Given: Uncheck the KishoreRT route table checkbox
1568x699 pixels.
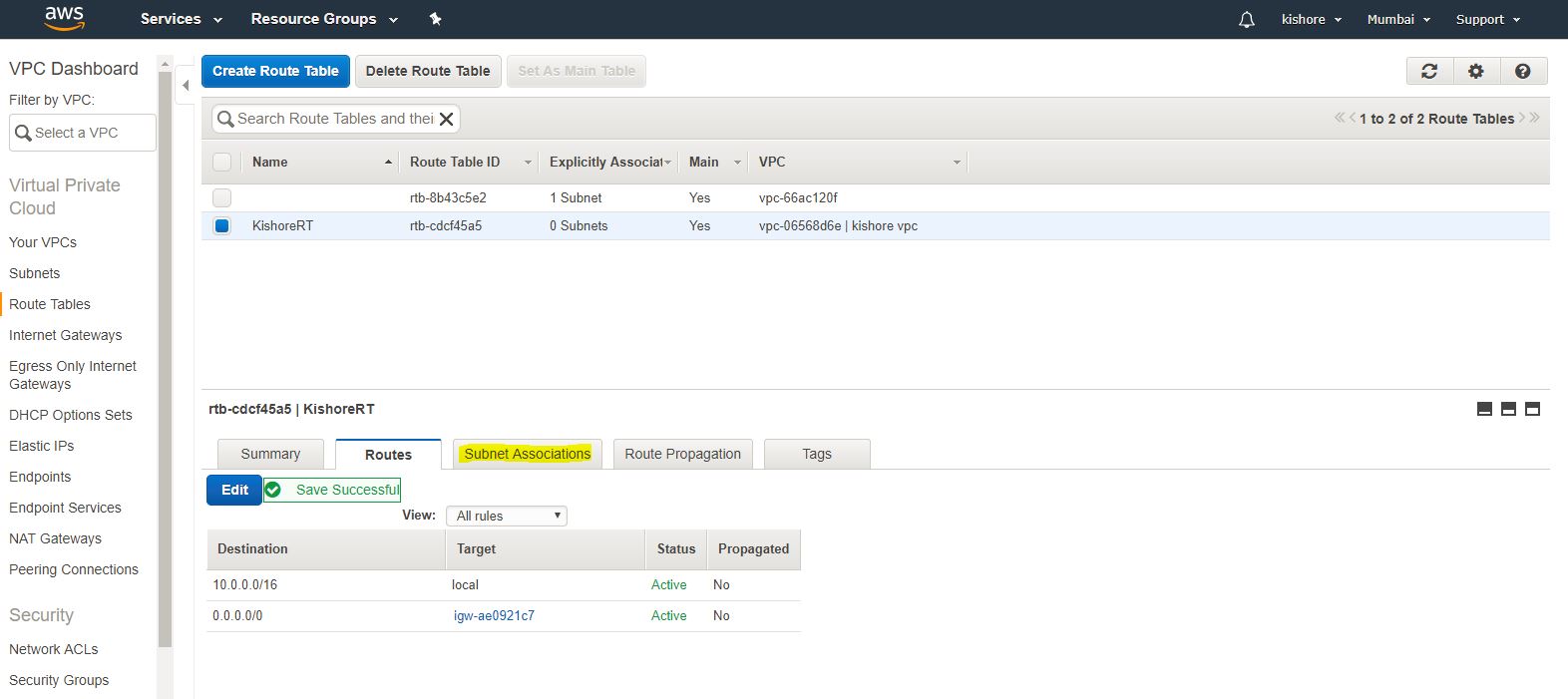Looking at the screenshot, I should [x=222, y=226].
